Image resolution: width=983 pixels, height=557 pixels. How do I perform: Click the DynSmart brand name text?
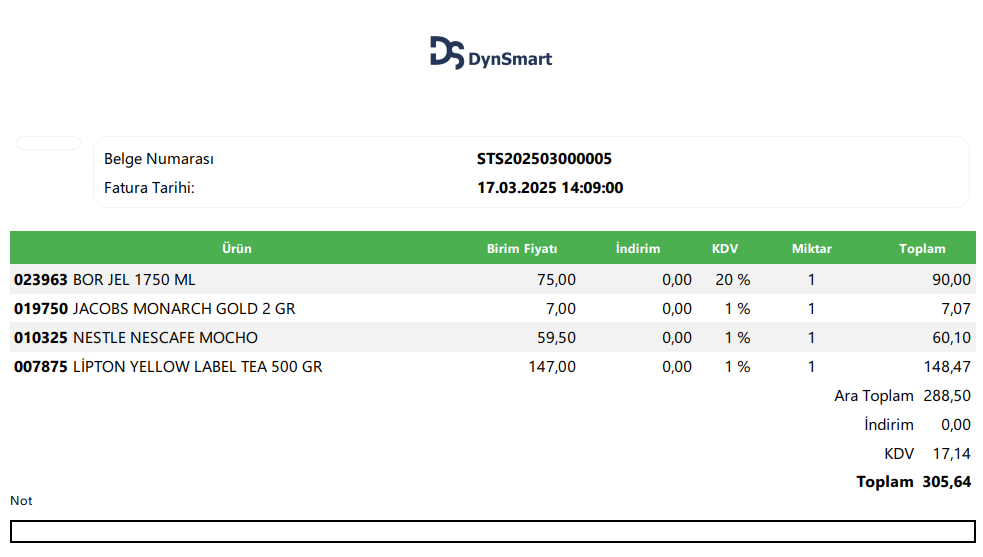pos(510,60)
